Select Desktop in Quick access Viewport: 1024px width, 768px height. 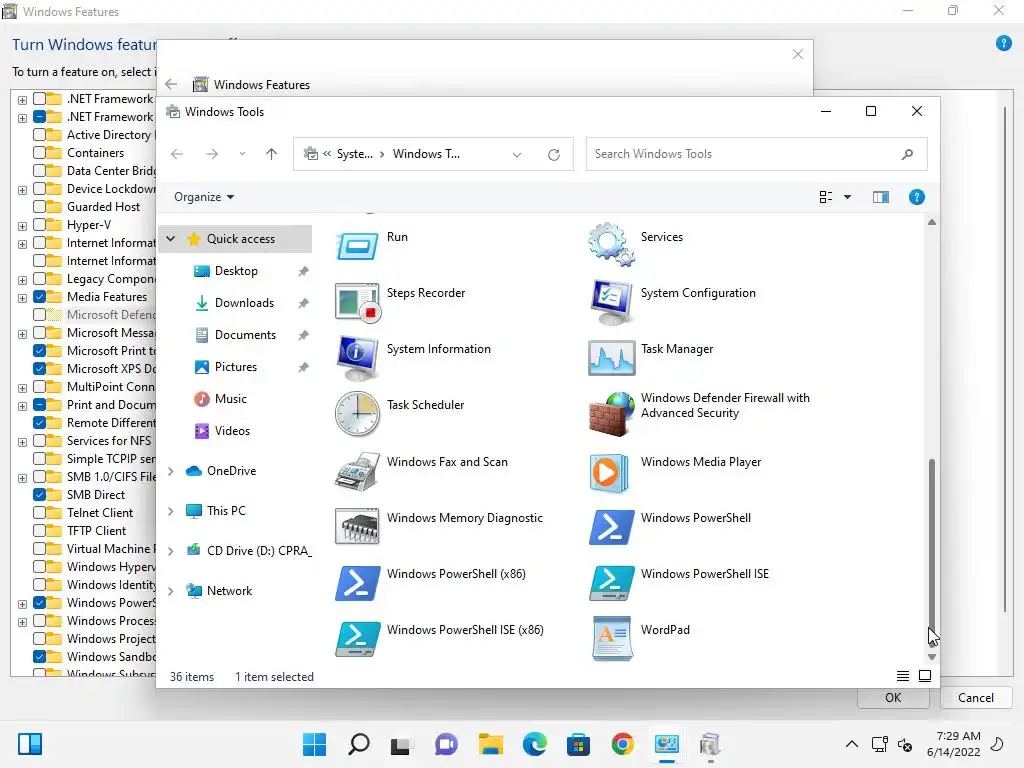pyautogui.click(x=236, y=271)
